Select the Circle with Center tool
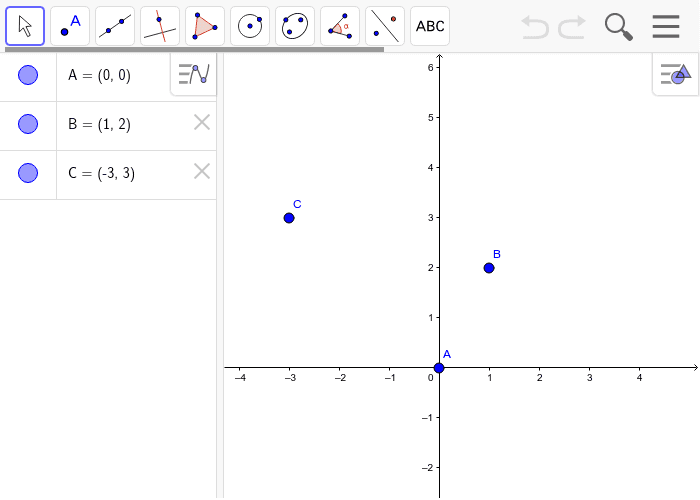 coord(250,26)
